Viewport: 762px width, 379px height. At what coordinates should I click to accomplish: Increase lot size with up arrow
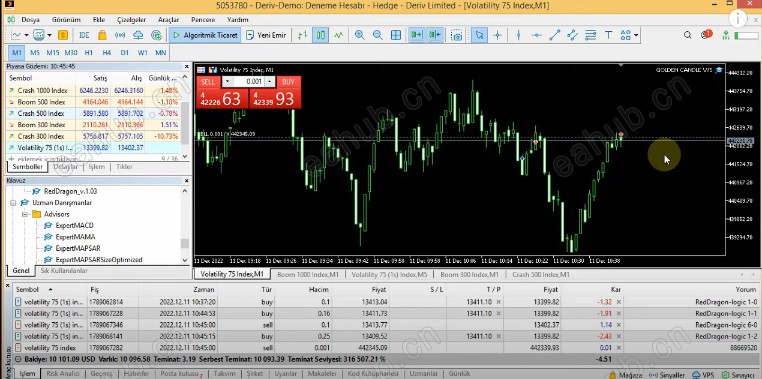tap(270, 82)
